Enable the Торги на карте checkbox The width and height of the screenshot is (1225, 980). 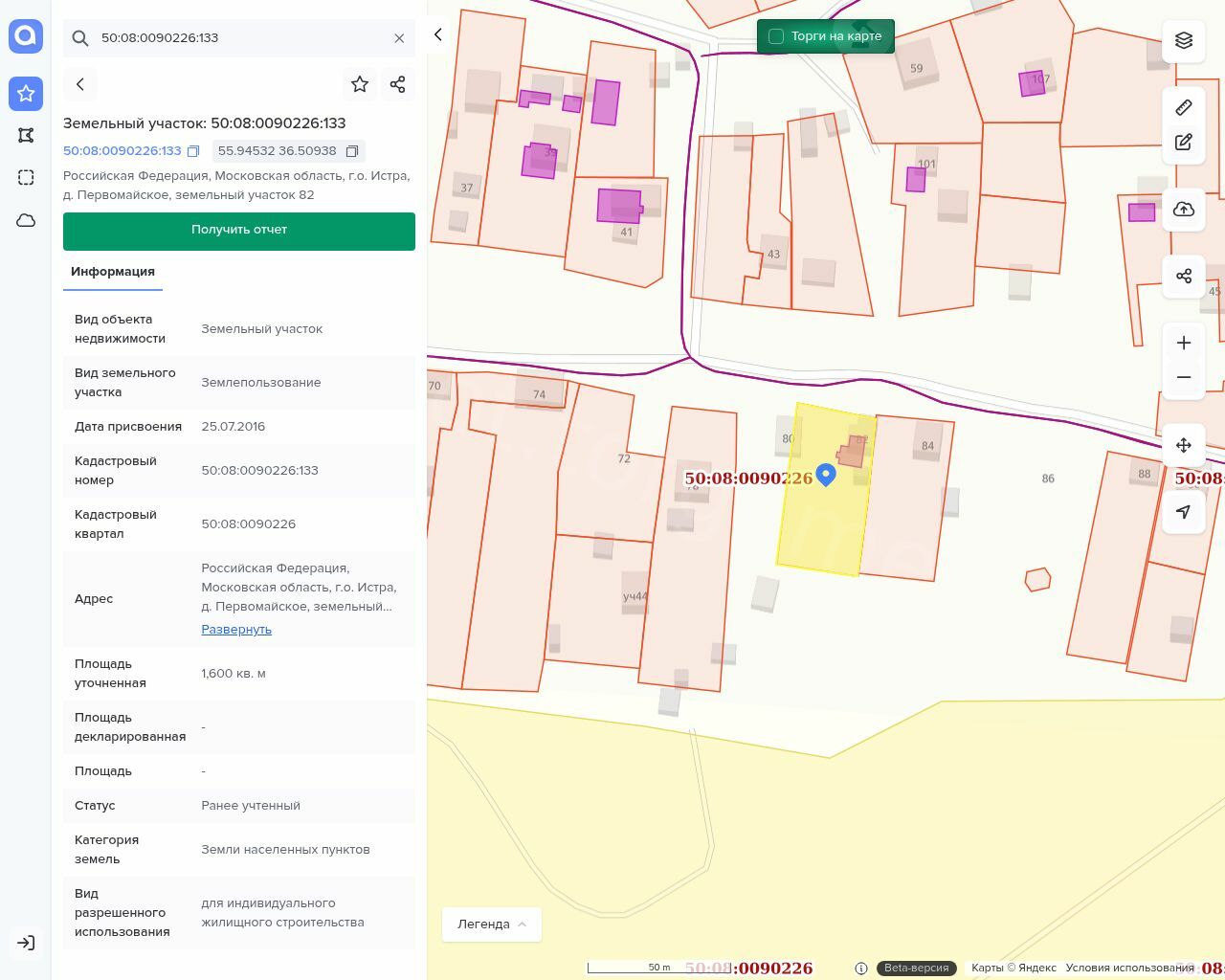(x=776, y=36)
